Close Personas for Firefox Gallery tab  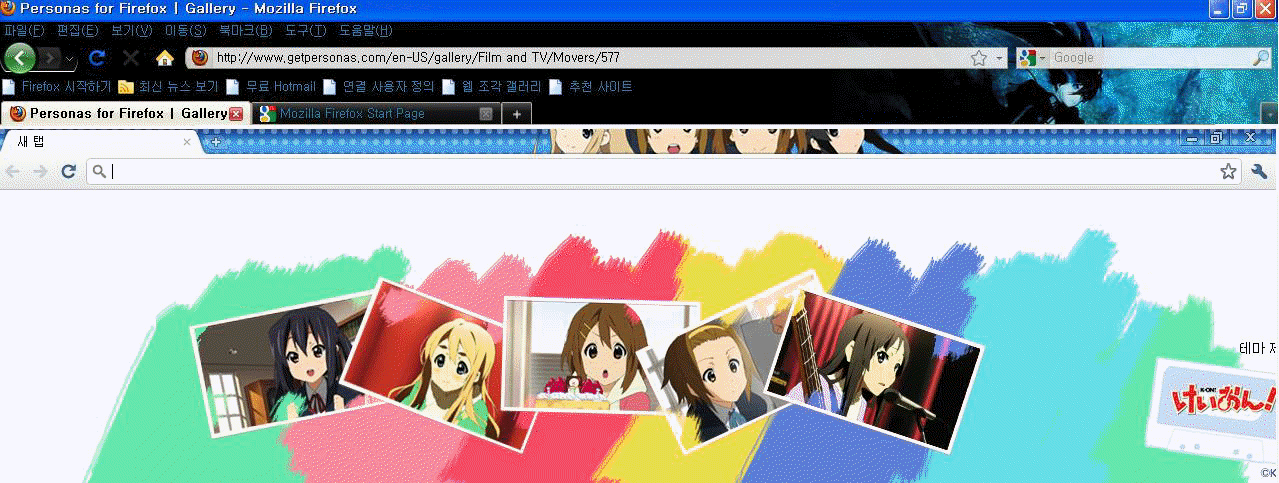(236, 114)
